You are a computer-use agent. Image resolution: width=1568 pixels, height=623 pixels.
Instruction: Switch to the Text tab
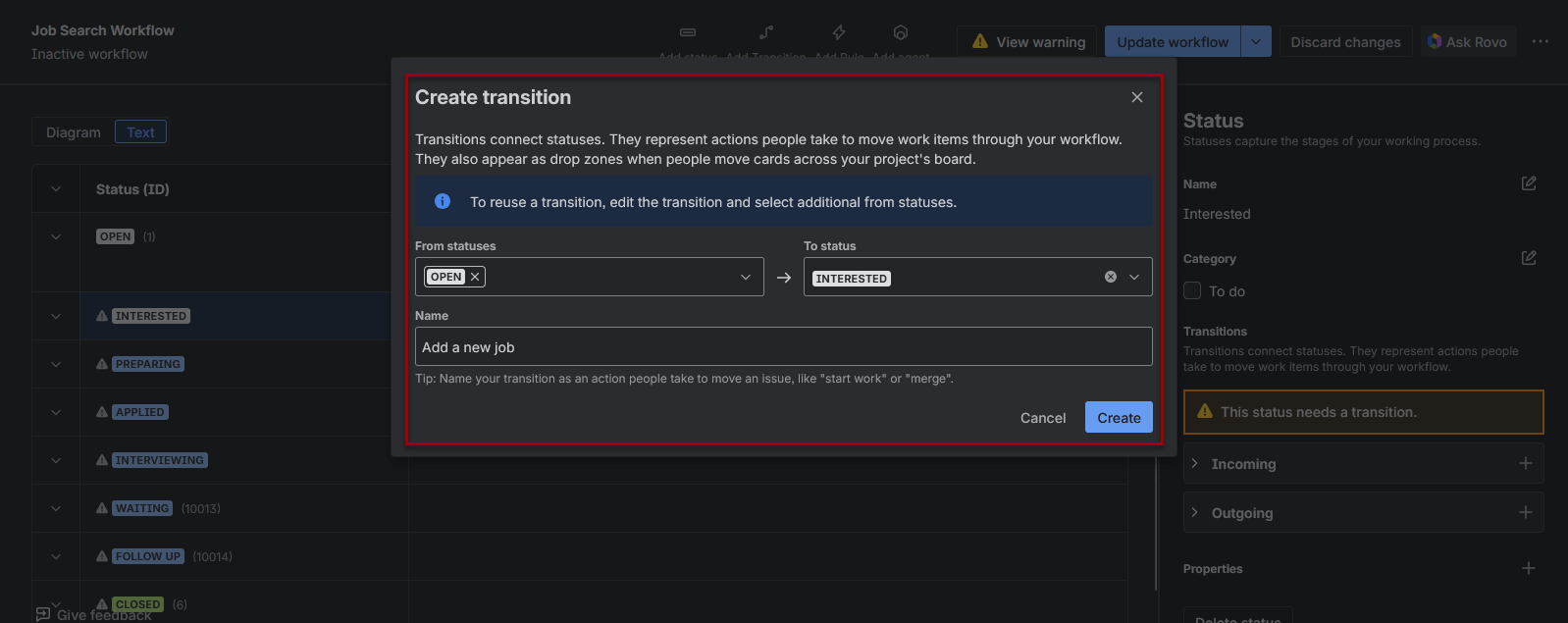(140, 132)
